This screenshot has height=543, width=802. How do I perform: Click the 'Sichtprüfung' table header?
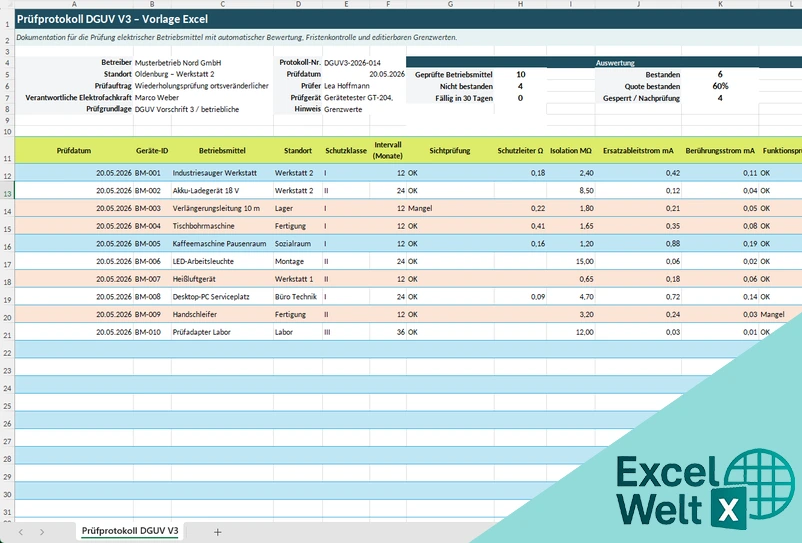pos(450,150)
